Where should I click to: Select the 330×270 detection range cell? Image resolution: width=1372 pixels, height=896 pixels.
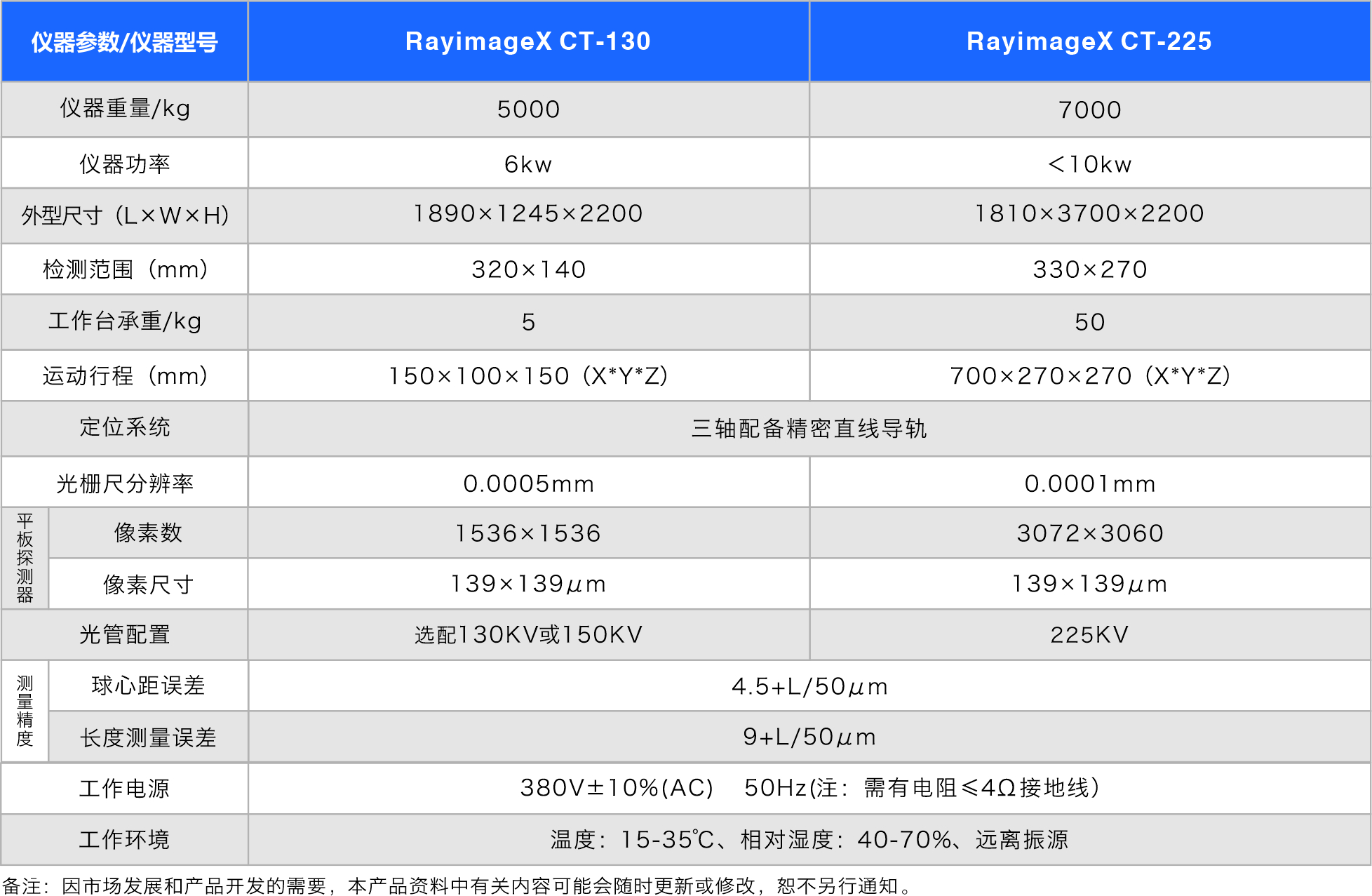(1089, 269)
